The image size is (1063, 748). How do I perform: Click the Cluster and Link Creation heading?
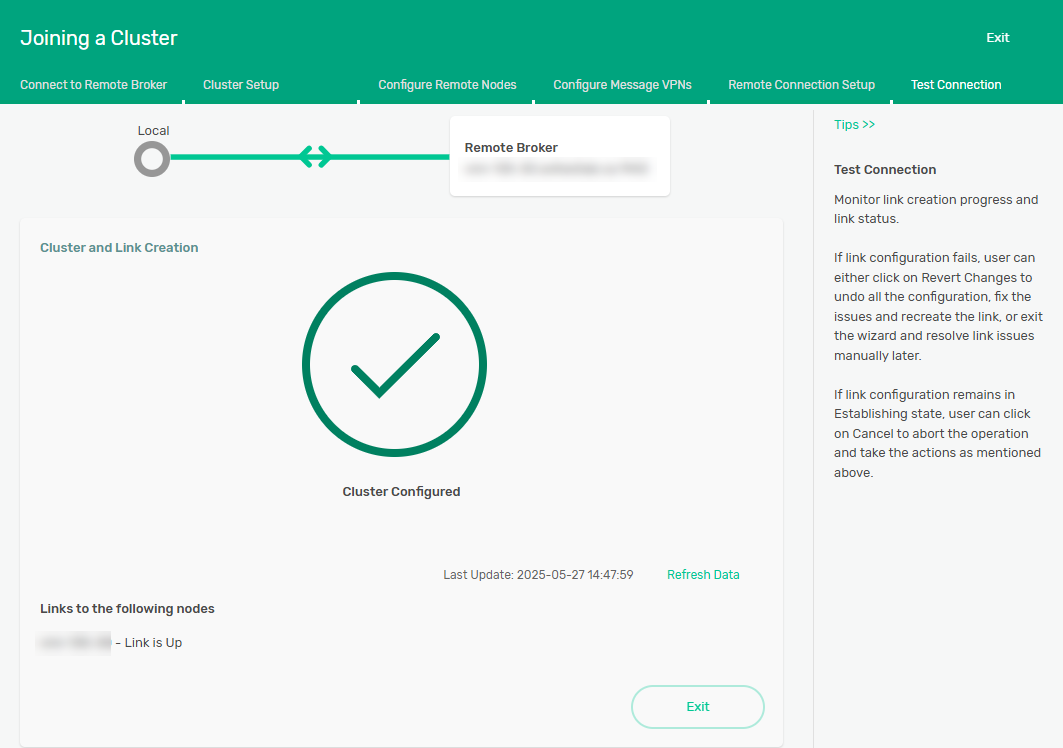tap(119, 248)
